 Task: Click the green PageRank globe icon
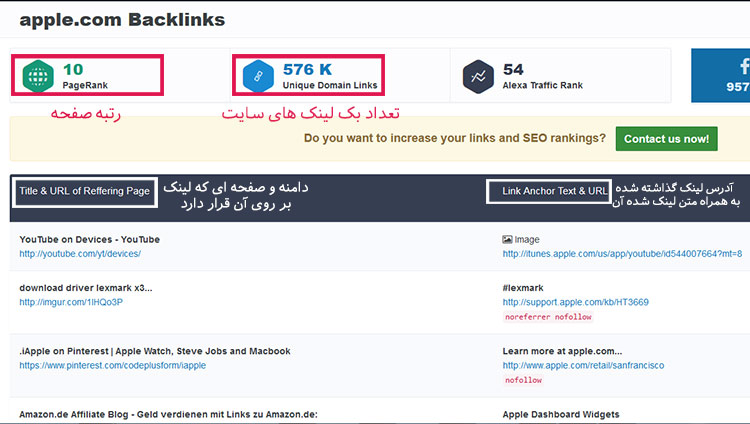(x=38, y=76)
